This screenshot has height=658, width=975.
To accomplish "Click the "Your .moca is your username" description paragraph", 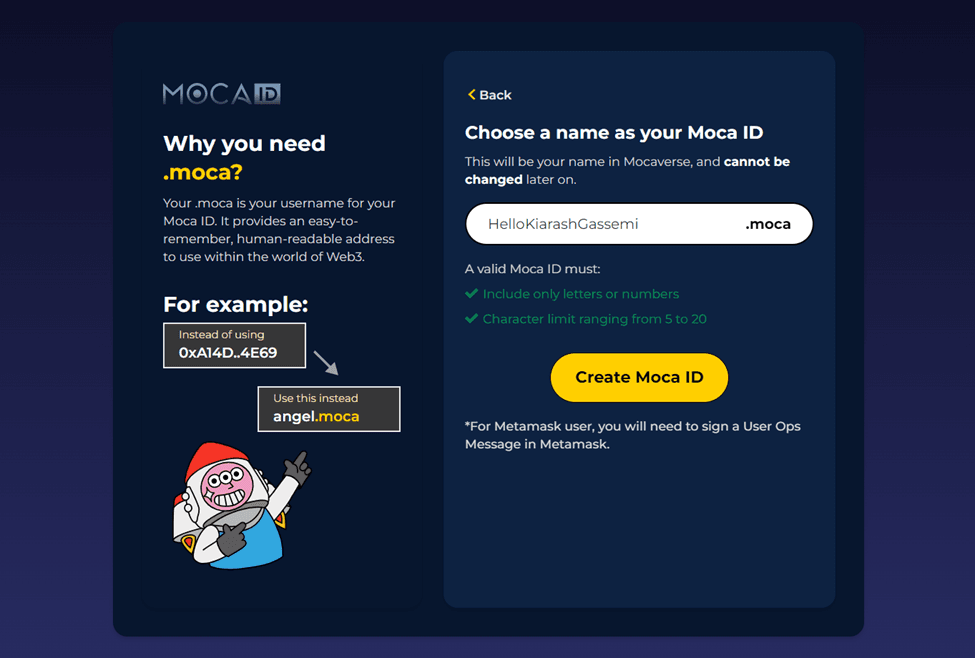I will point(279,230).
